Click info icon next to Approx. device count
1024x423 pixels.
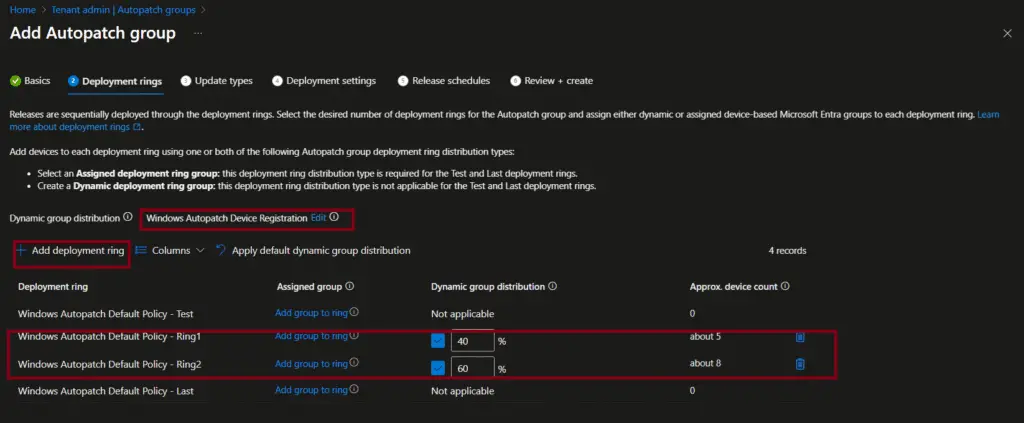point(784,286)
